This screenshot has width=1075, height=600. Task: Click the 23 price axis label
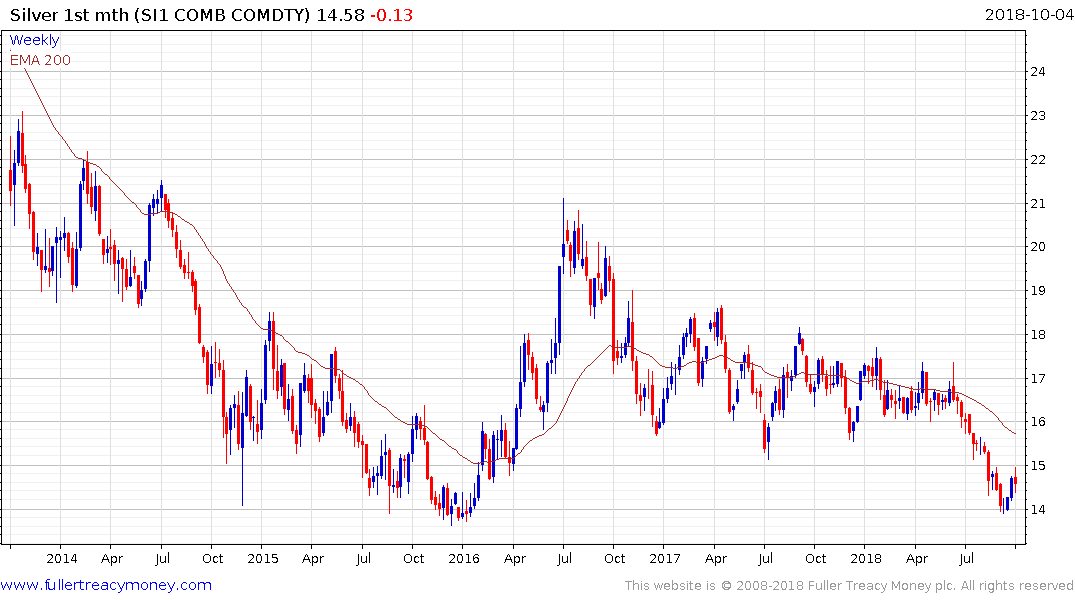(x=1038, y=115)
